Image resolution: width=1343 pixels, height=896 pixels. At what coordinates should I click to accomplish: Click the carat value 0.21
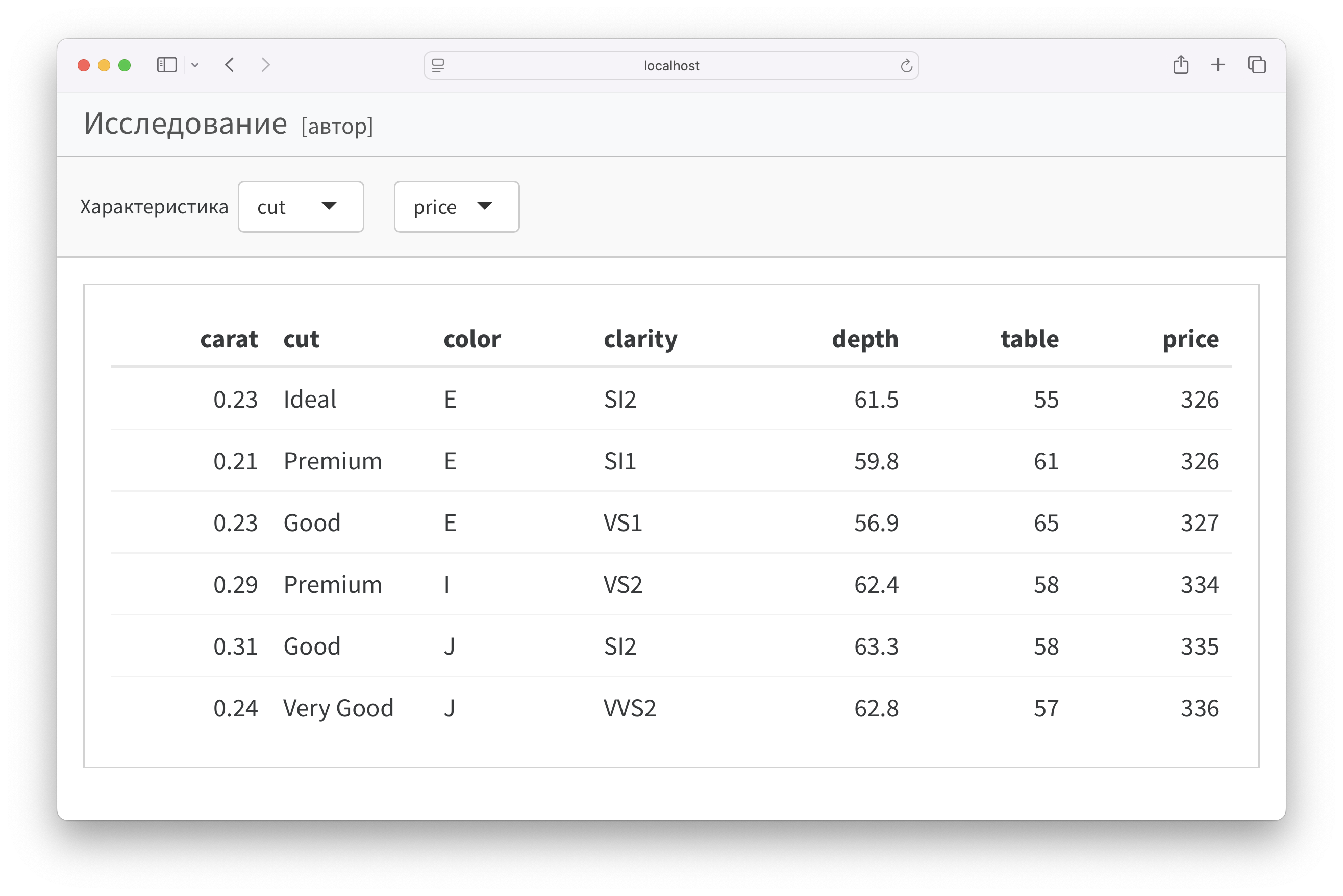[x=235, y=462]
